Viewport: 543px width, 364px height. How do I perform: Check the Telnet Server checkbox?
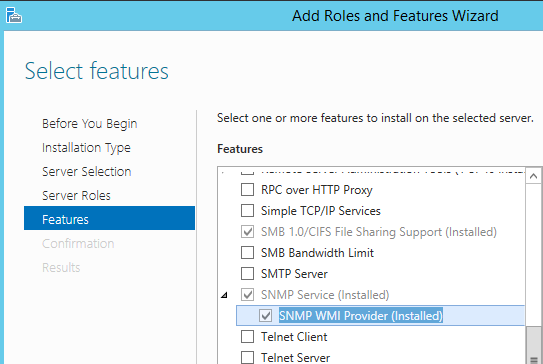247,357
